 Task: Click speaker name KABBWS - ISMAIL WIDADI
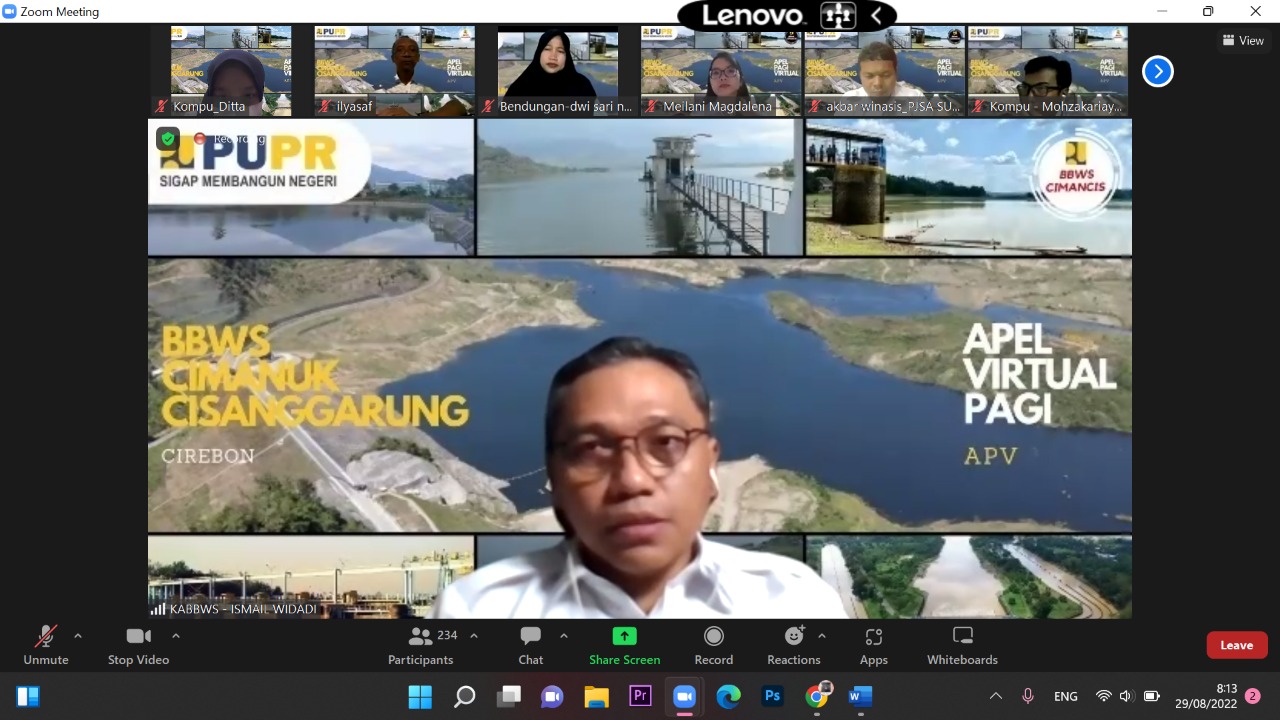tap(244, 608)
